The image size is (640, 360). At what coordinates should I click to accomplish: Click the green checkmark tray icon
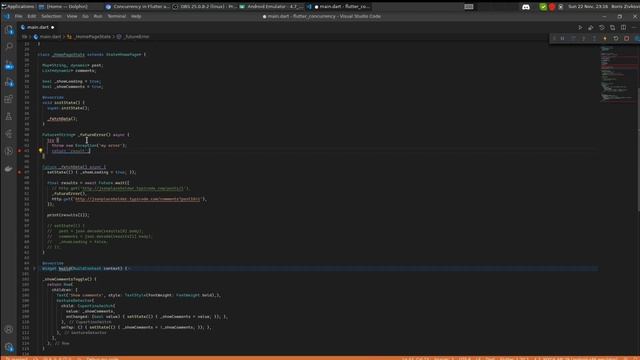point(543,7)
